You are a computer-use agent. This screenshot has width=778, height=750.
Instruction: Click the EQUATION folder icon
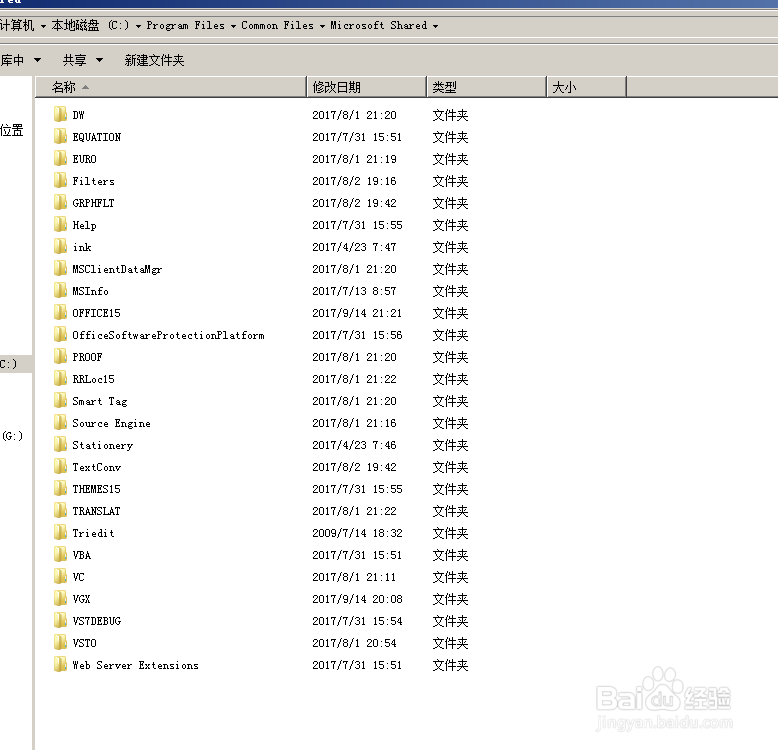click(x=60, y=136)
